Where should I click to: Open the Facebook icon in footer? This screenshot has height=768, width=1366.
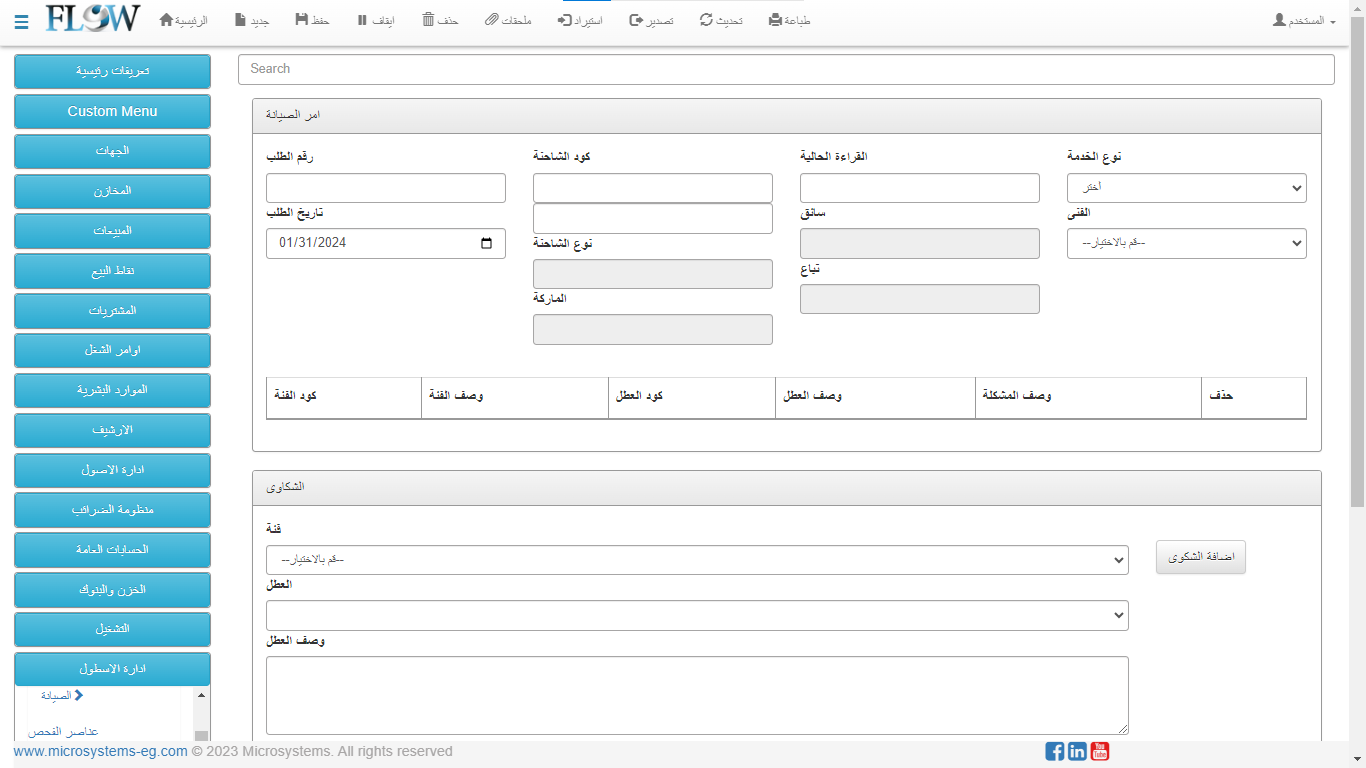(1054, 751)
